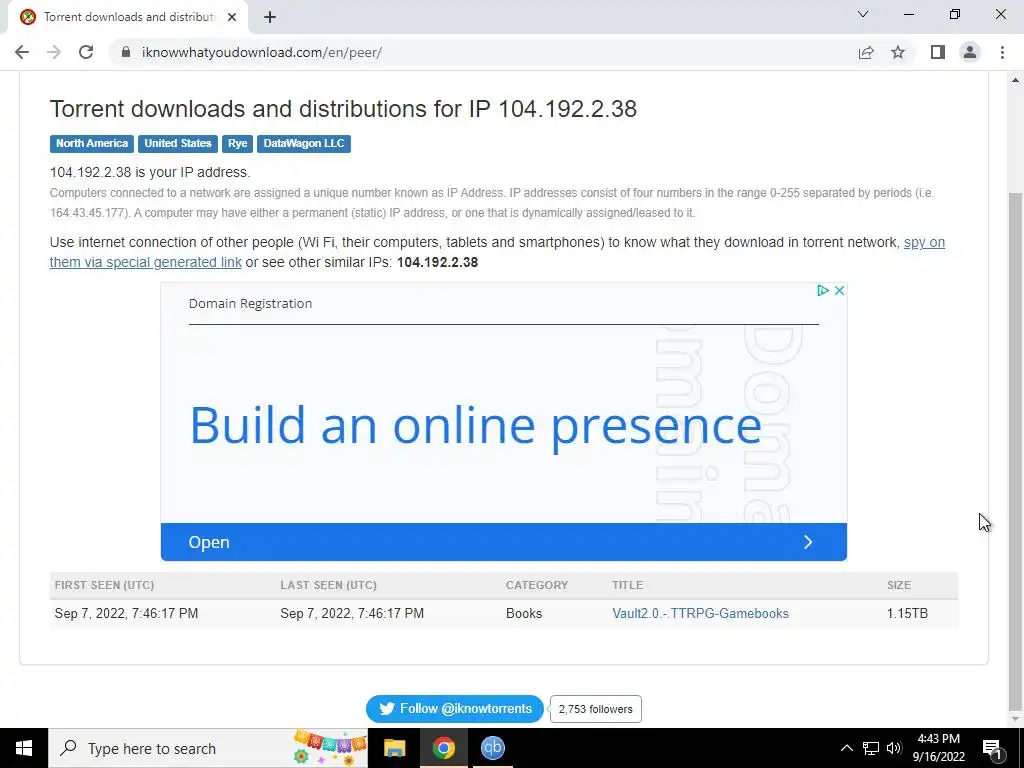Open the Chrome profile menu

tap(970, 52)
